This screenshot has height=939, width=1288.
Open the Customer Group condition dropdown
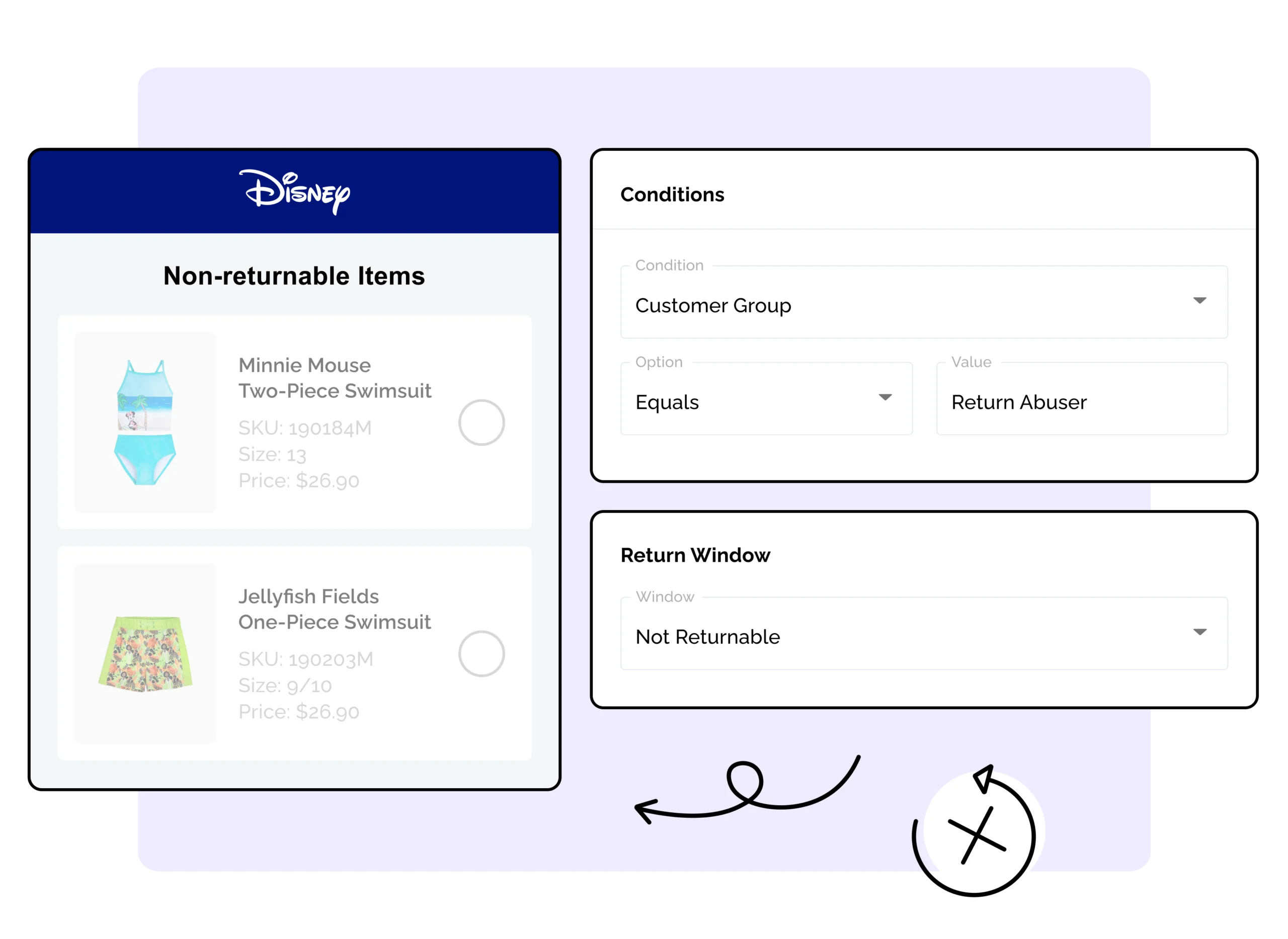point(924,302)
